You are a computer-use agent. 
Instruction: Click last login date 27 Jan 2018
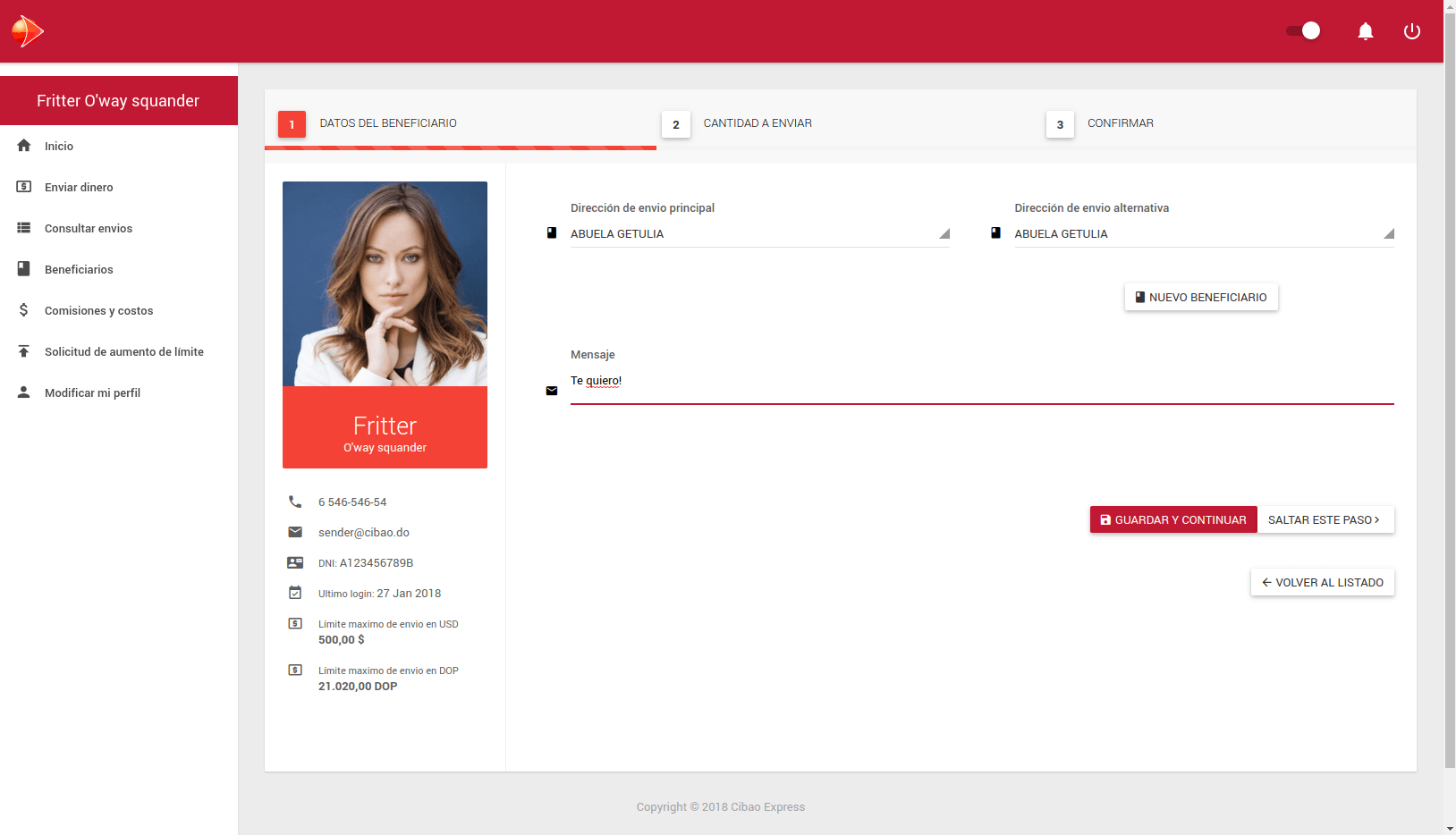click(409, 594)
